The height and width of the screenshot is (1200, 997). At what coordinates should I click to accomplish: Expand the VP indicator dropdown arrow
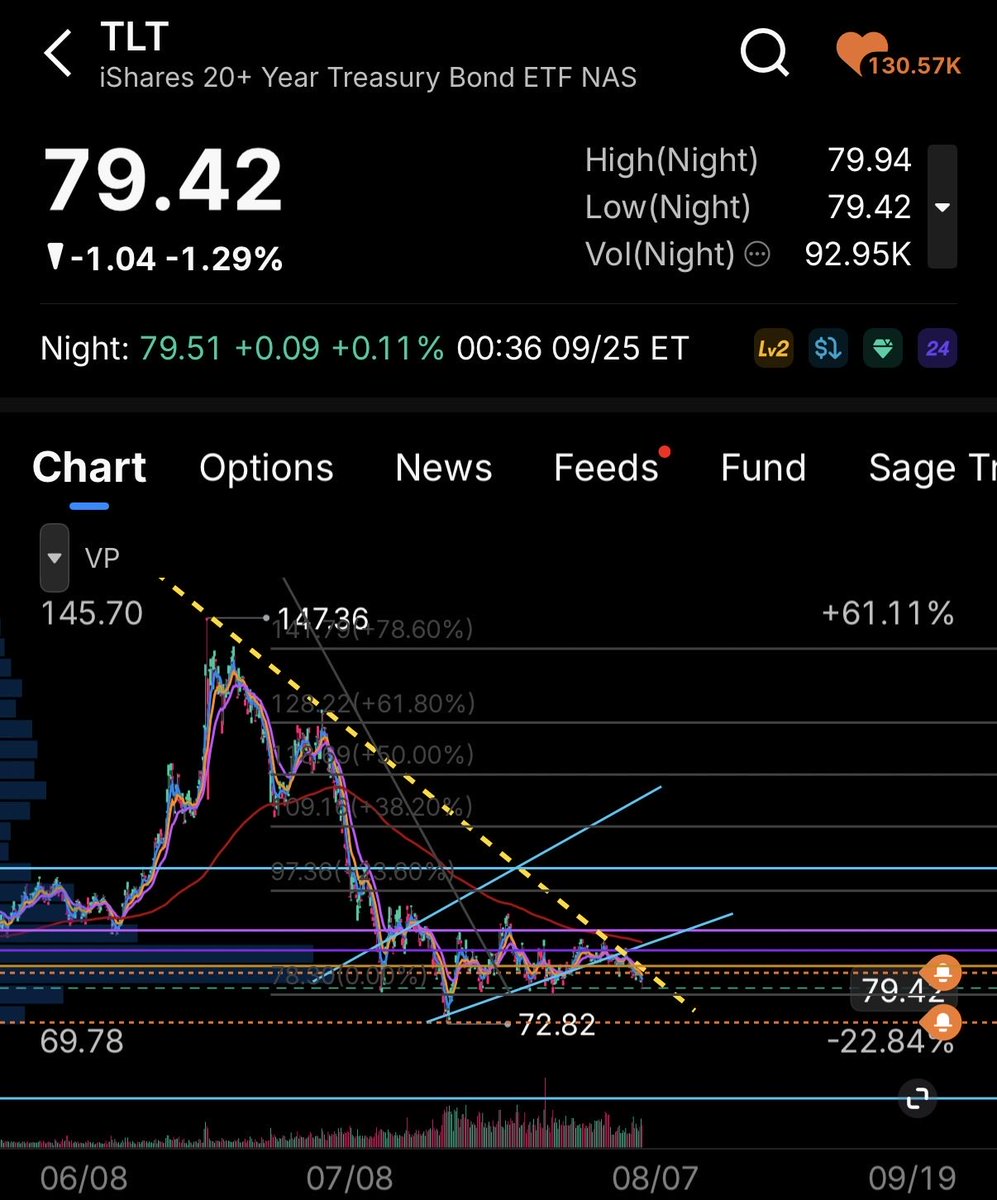tap(54, 557)
